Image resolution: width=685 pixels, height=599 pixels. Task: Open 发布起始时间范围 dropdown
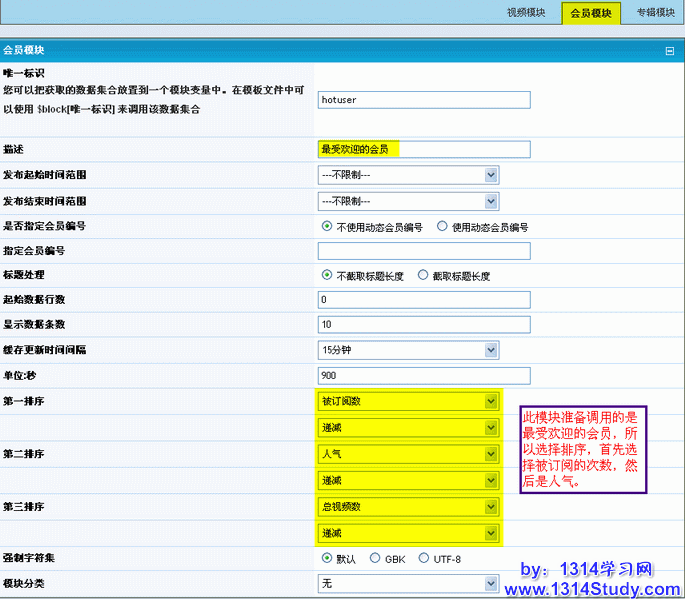[407, 175]
